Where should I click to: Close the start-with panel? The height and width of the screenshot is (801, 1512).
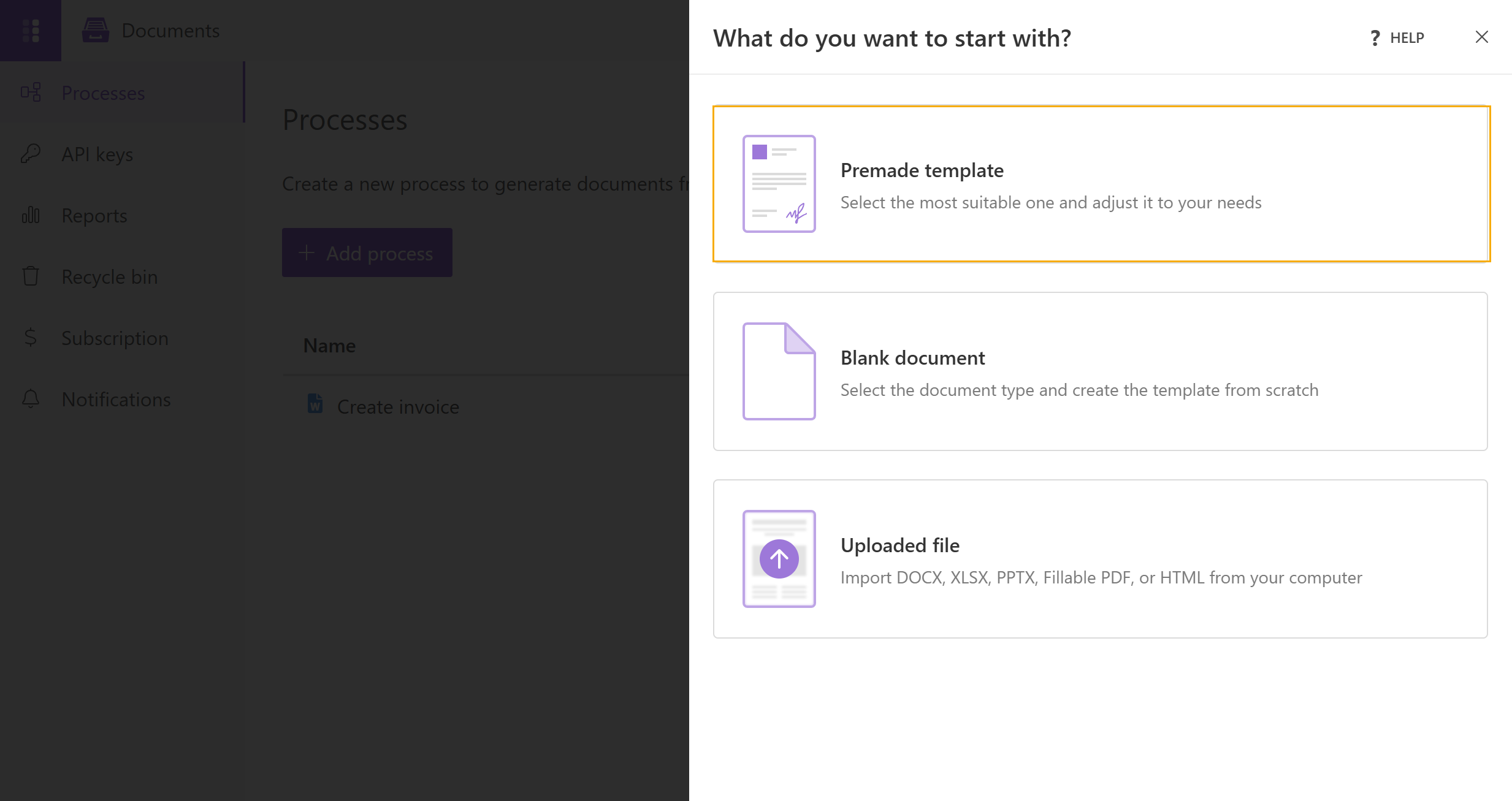pyautogui.click(x=1481, y=37)
